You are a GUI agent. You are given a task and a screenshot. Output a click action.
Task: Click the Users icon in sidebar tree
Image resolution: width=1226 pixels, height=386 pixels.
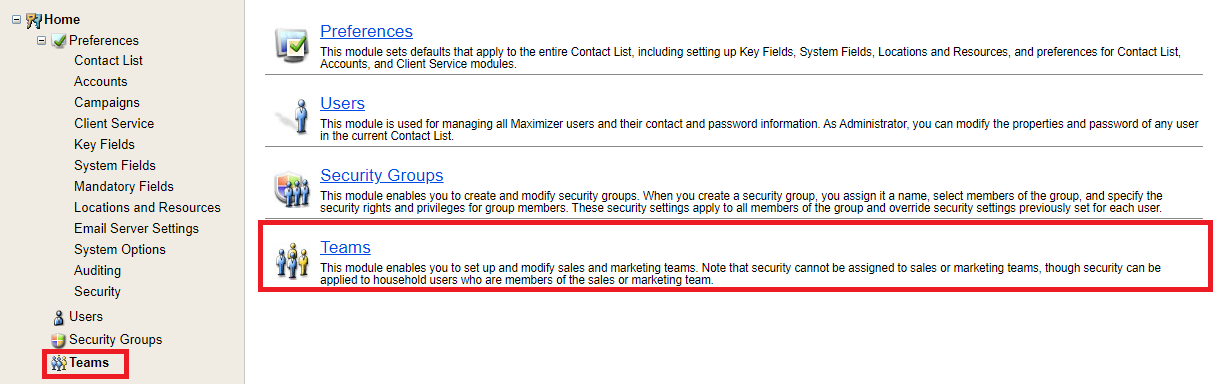(x=58, y=317)
